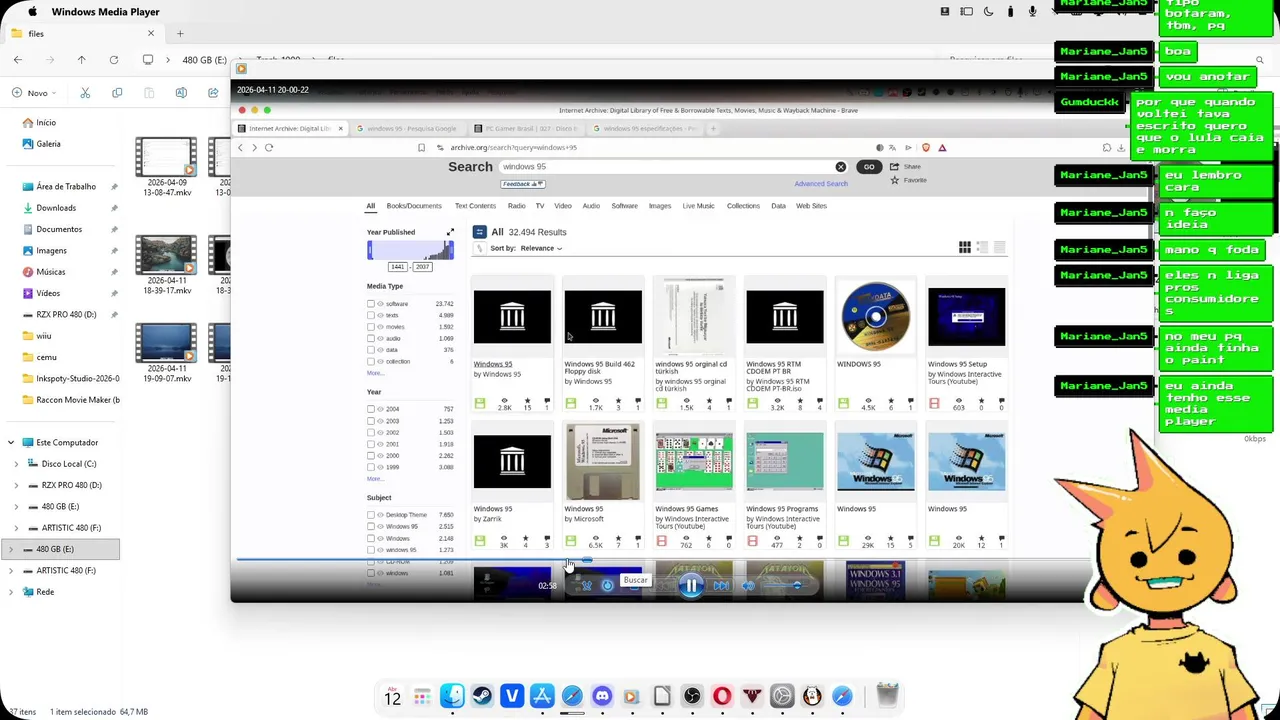Check the 2003 year filter
Viewport: 1280px width, 720px height.
pos(371,421)
